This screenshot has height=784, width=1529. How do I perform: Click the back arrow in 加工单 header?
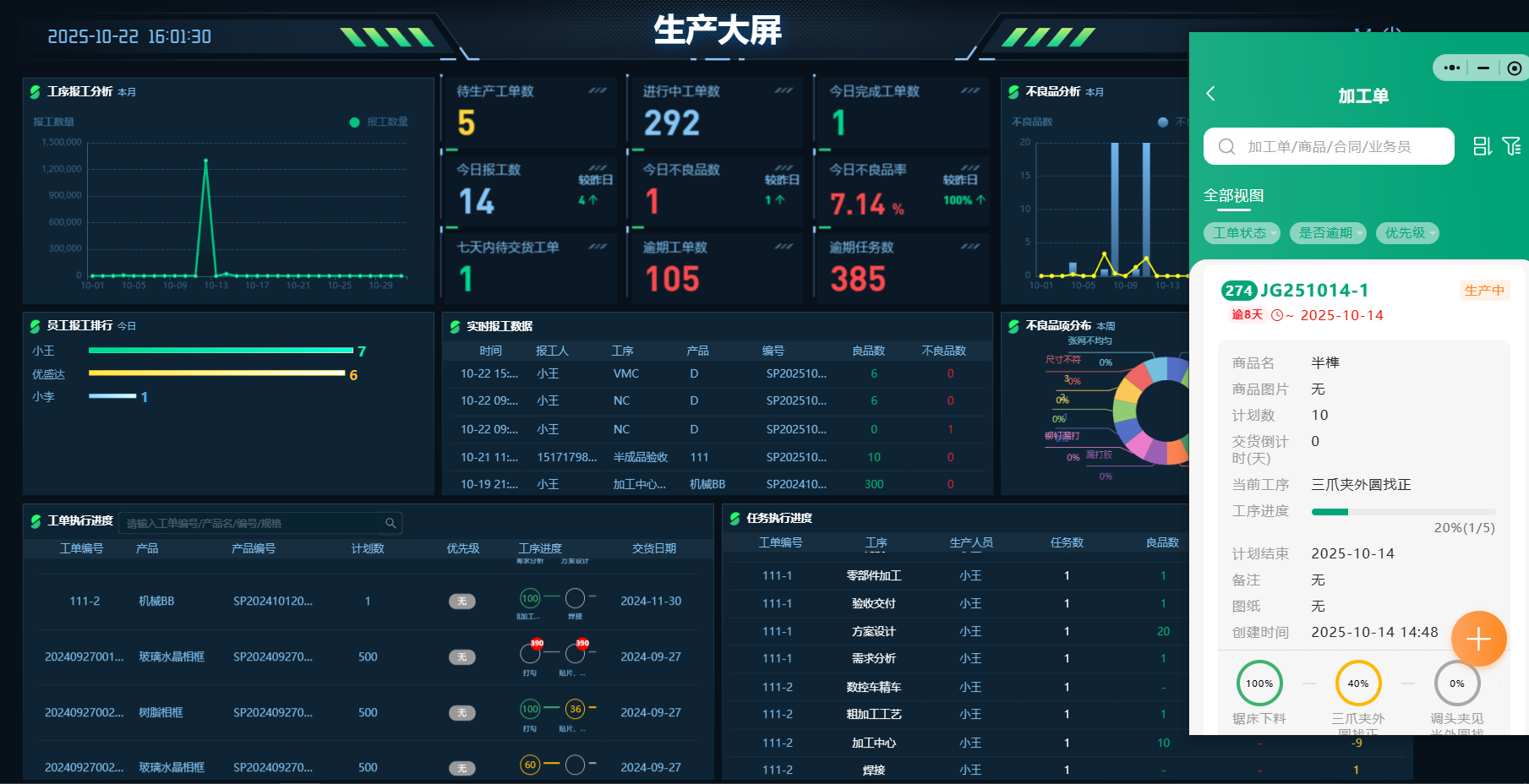point(1210,94)
